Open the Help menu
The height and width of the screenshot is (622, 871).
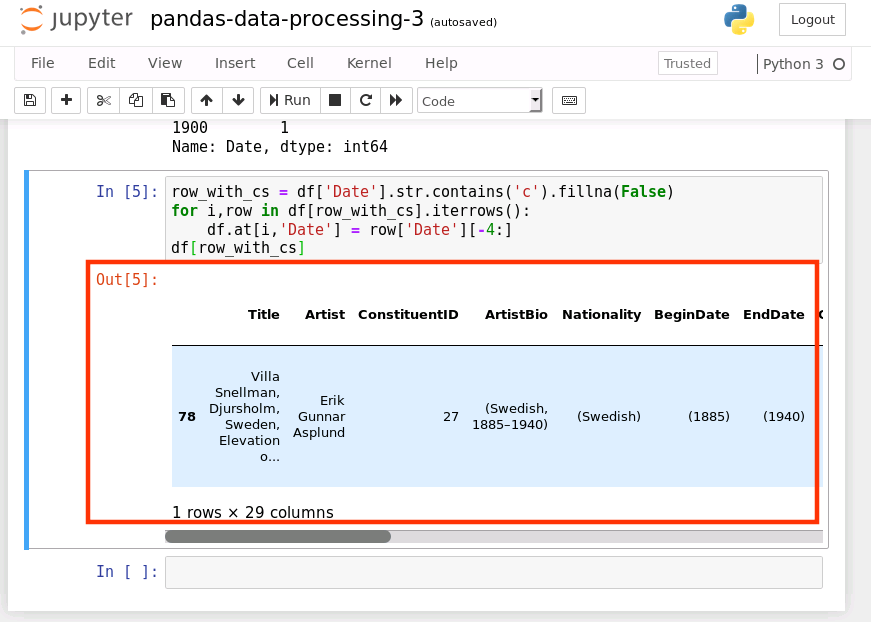point(442,63)
